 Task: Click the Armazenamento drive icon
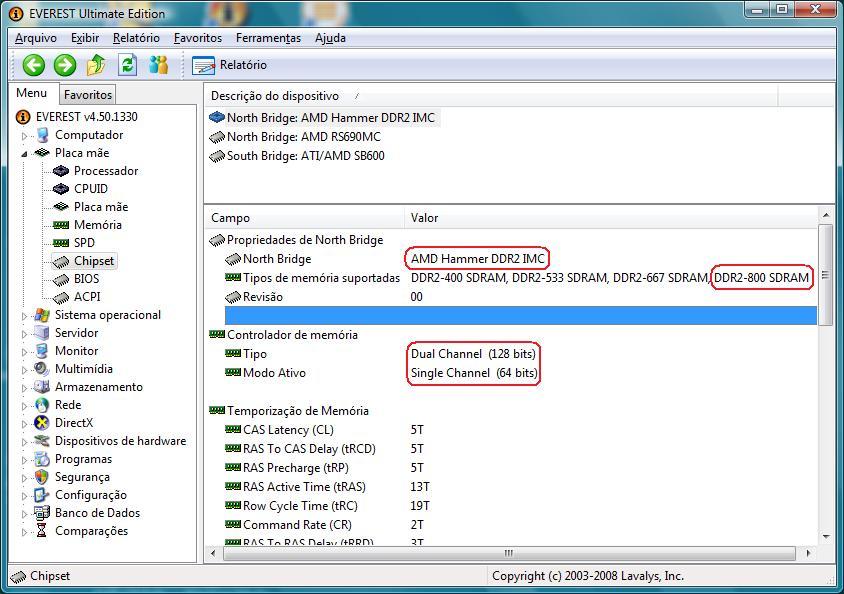pyautogui.click(x=42, y=387)
